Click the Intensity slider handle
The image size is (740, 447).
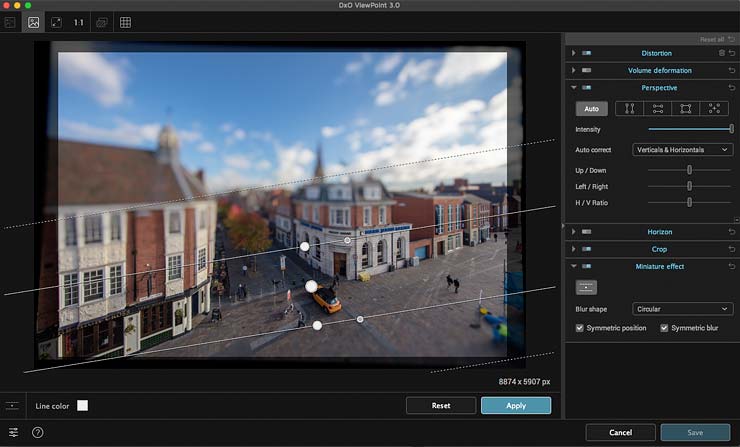[x=731, y=128]
